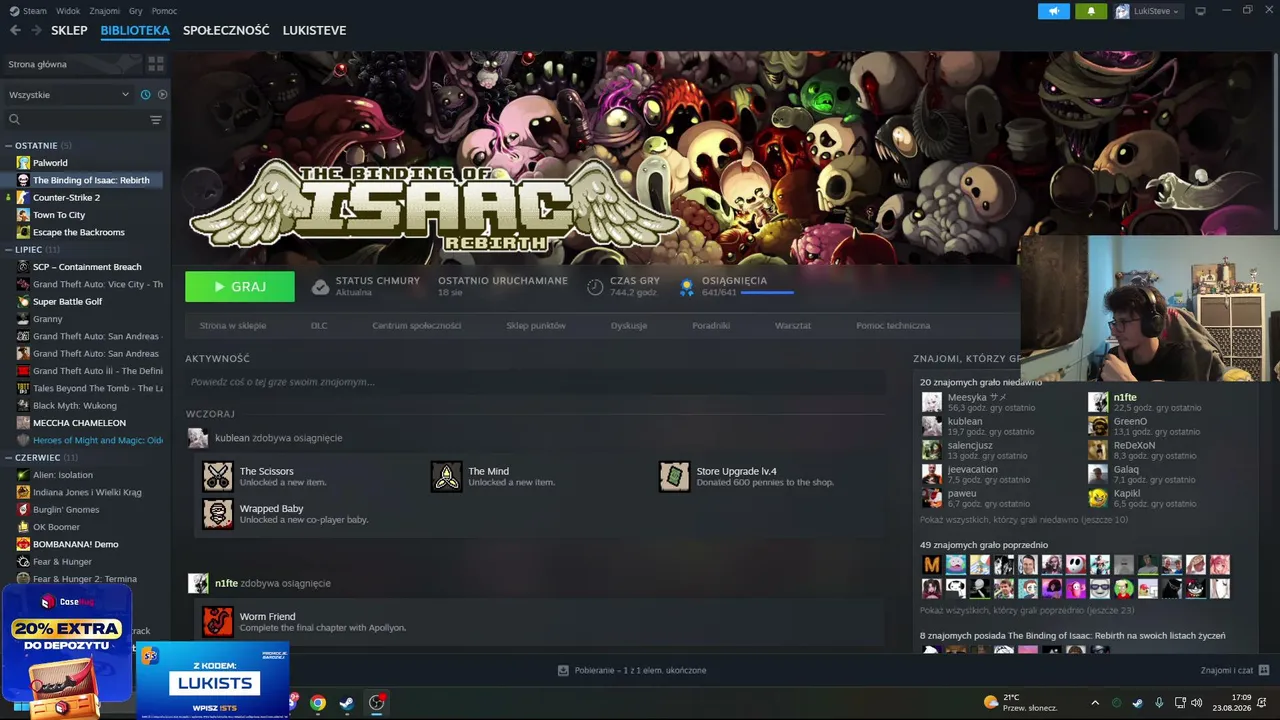Open the green notifications bell
The width and height of the screenshot is (1280, 720).
coord(1091,11)
